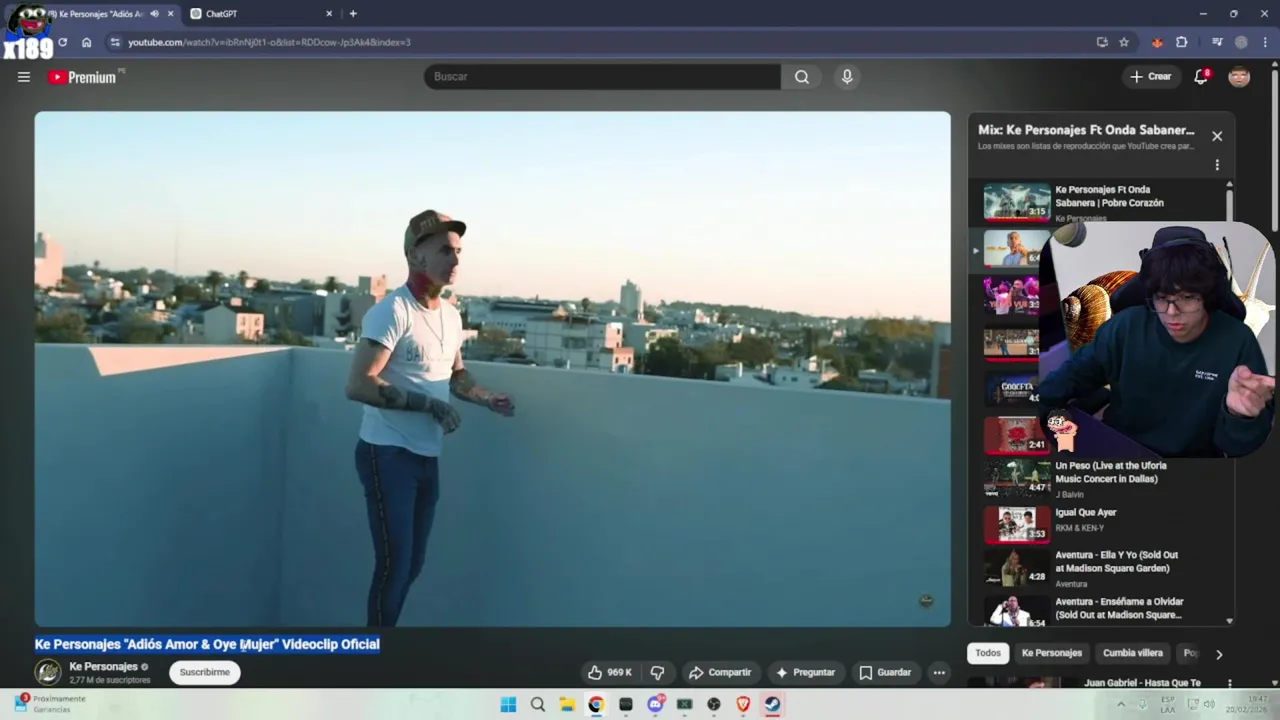Open Ke Personajes channel name link
Screen dimensions: 1280x720
(103, 667)
